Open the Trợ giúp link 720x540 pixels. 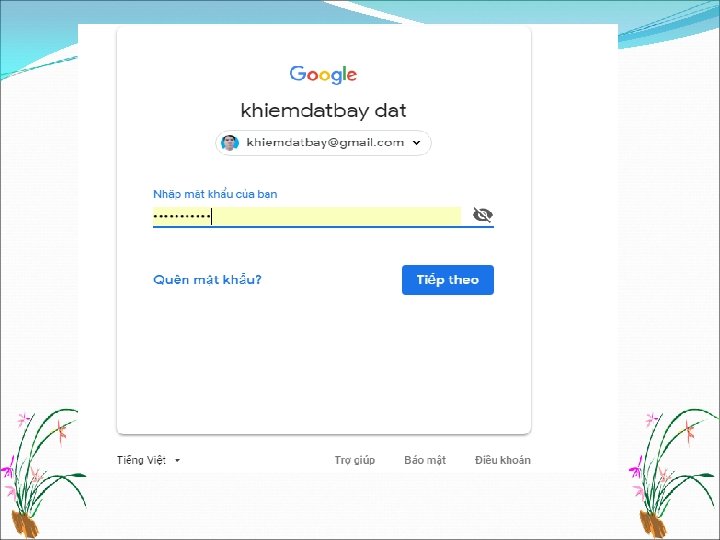[x=354, y=460]
